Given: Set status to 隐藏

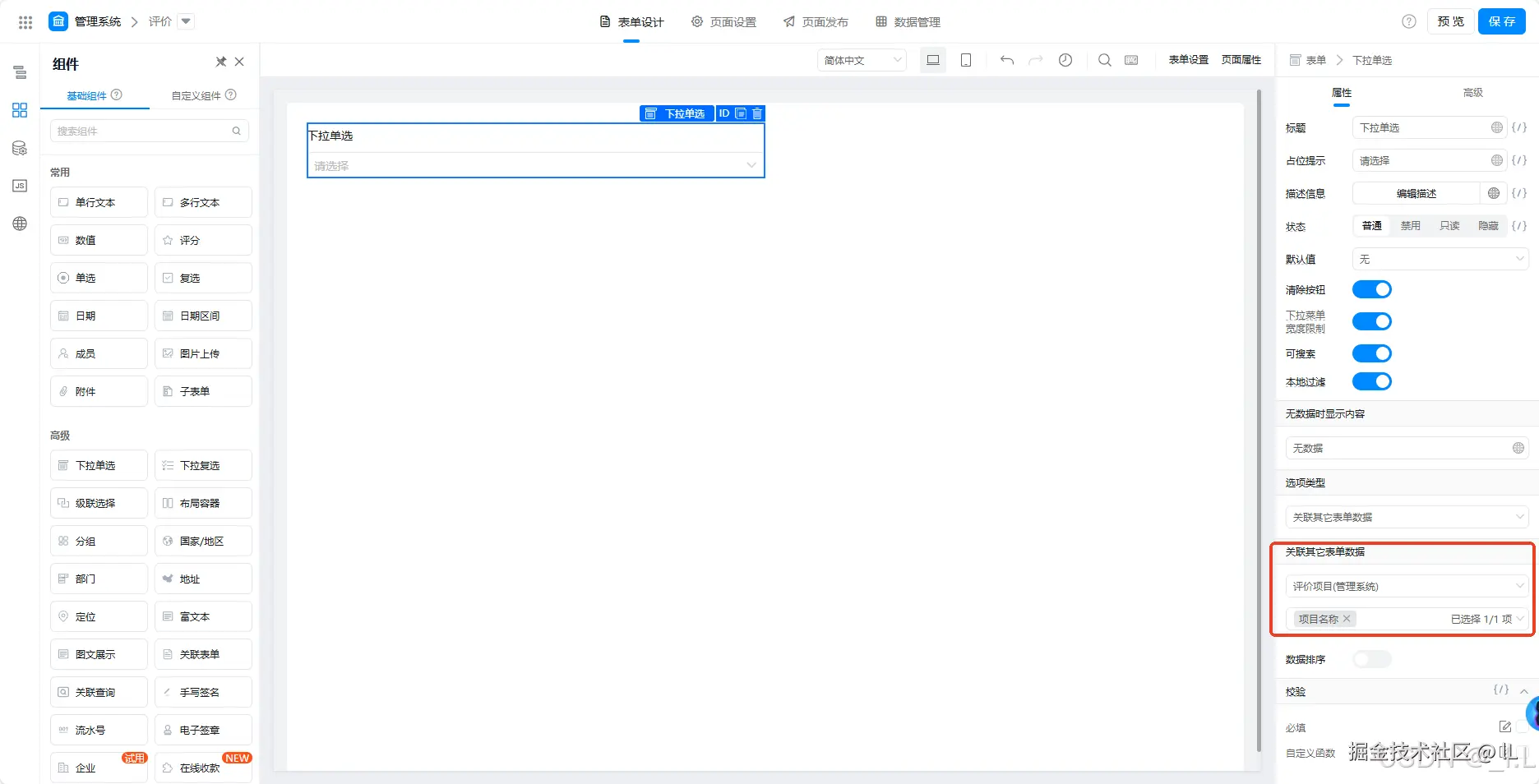Looking at the screenshot, I should (x=1488, y=226).
